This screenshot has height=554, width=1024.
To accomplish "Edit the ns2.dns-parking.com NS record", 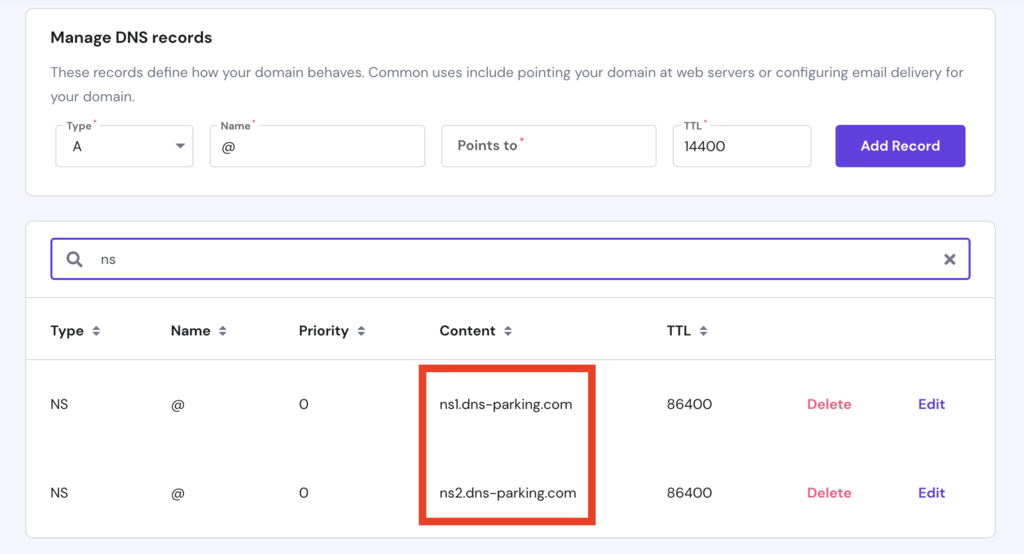I will point(931,492).
